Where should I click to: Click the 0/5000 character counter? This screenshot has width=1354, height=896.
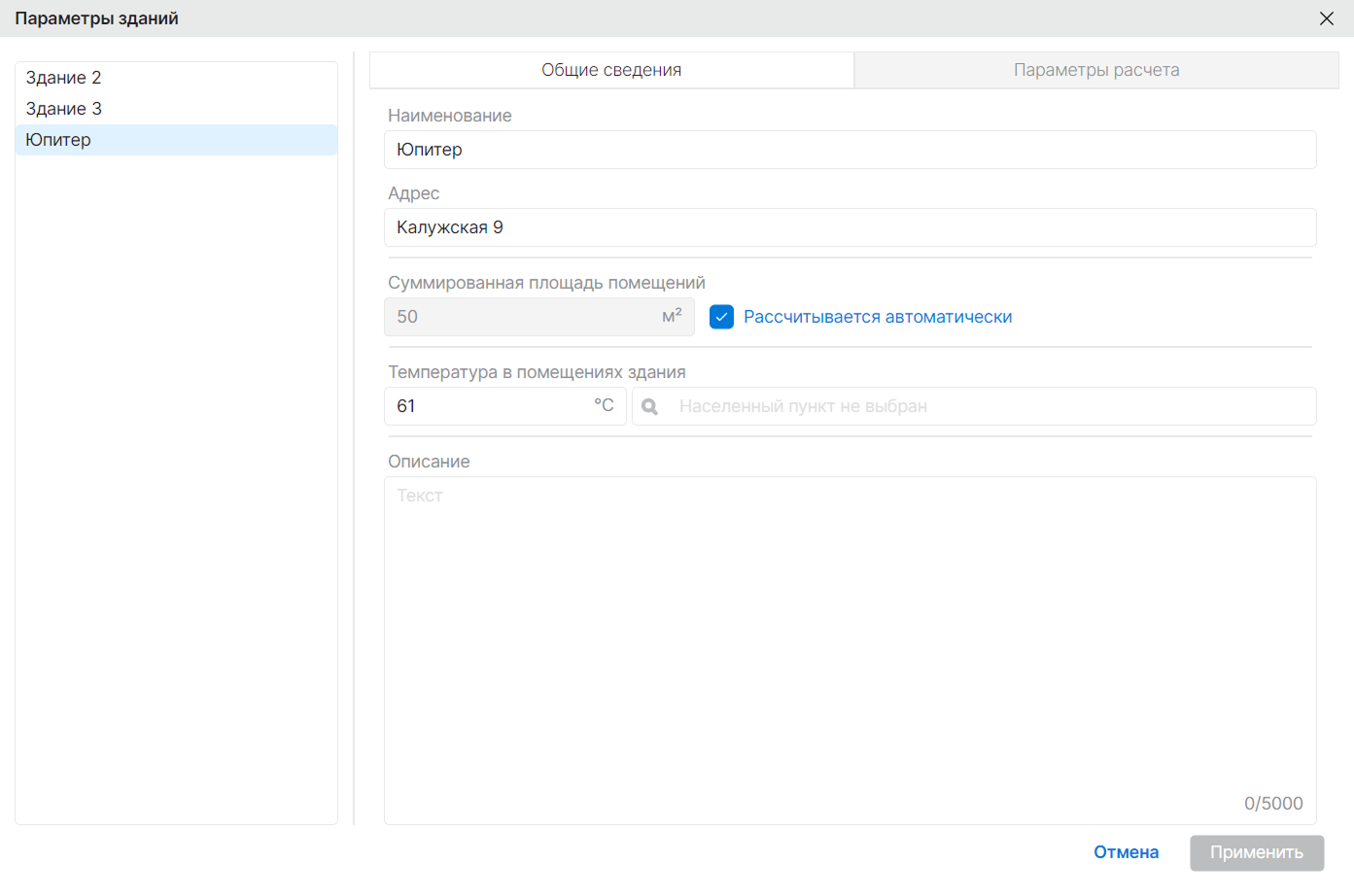[1273, 804]
